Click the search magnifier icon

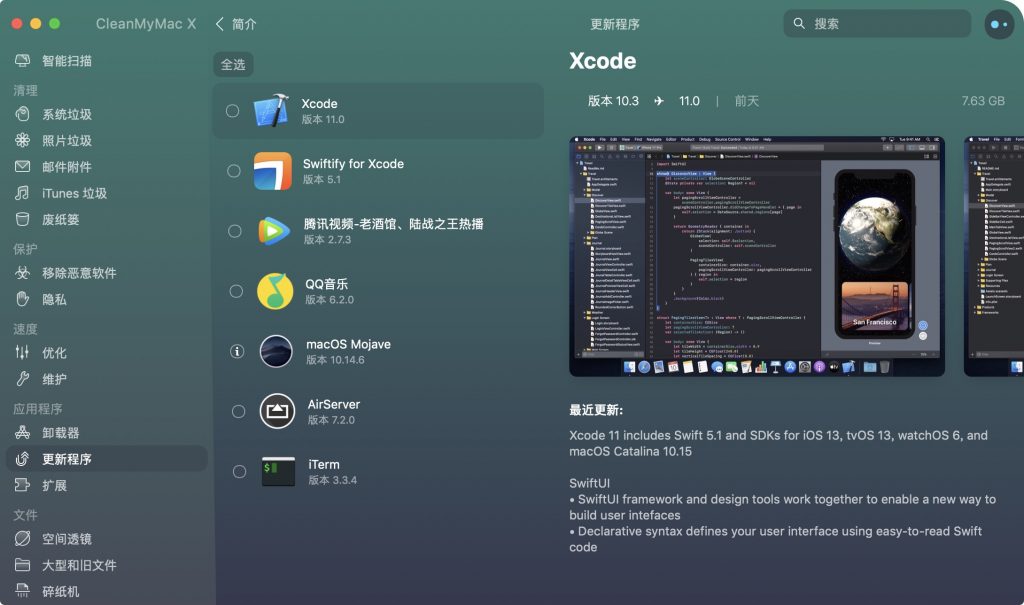799,24
